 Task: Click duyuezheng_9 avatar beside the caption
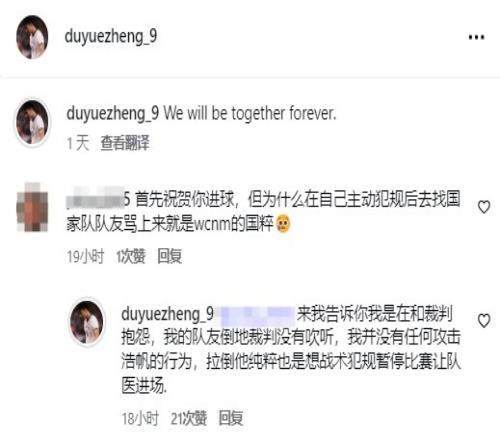[32, 123]
